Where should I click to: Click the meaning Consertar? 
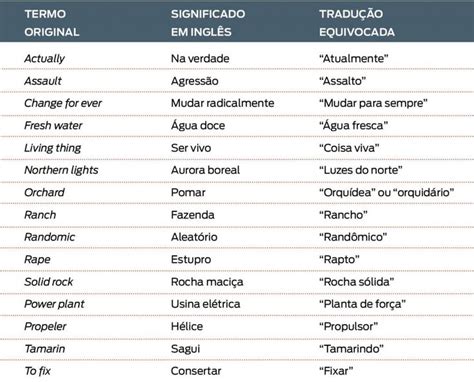(196, 371)
